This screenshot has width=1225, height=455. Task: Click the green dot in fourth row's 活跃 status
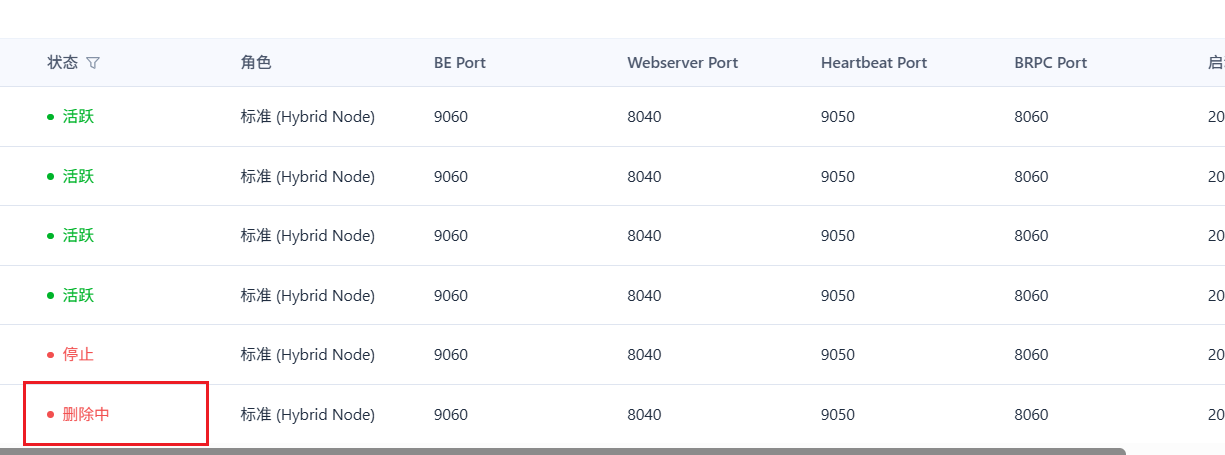pos(51,296)
